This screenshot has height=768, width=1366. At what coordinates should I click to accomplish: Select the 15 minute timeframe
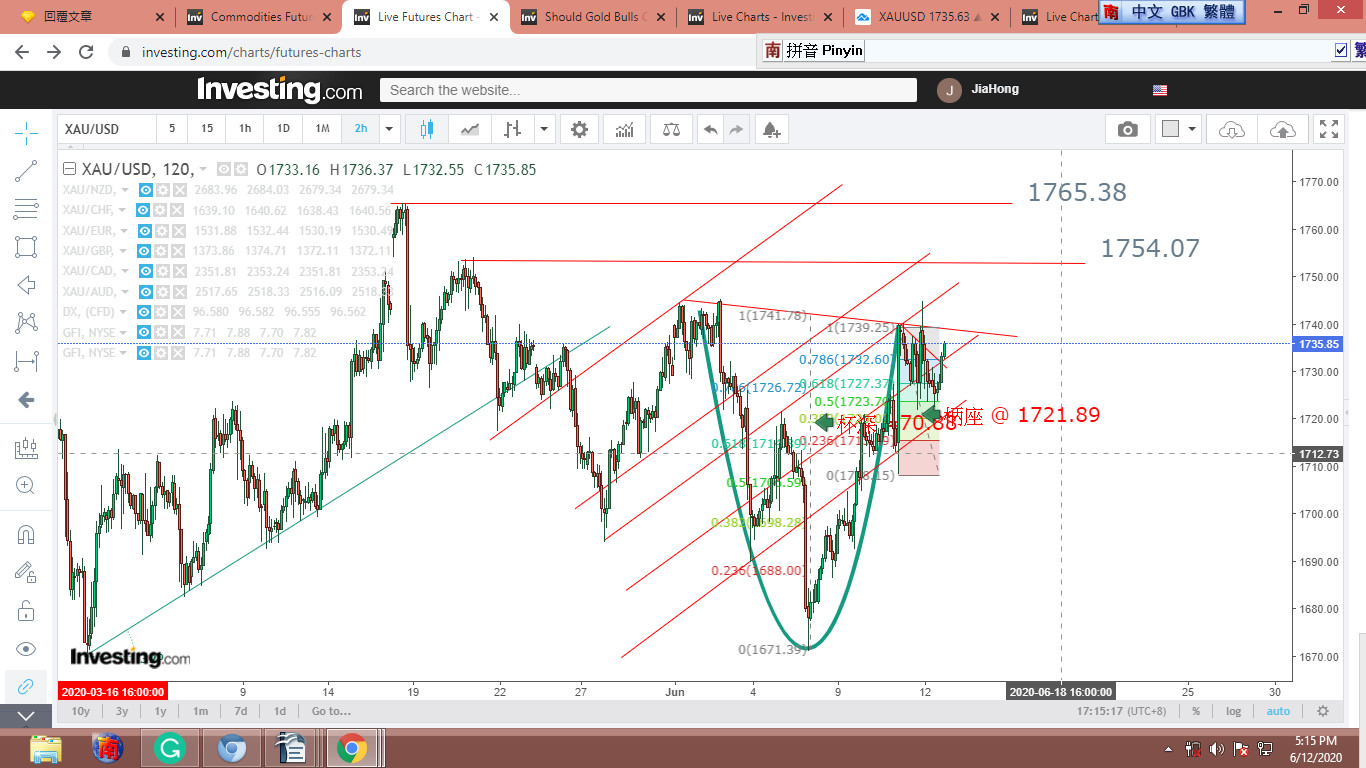coord(207,129)
